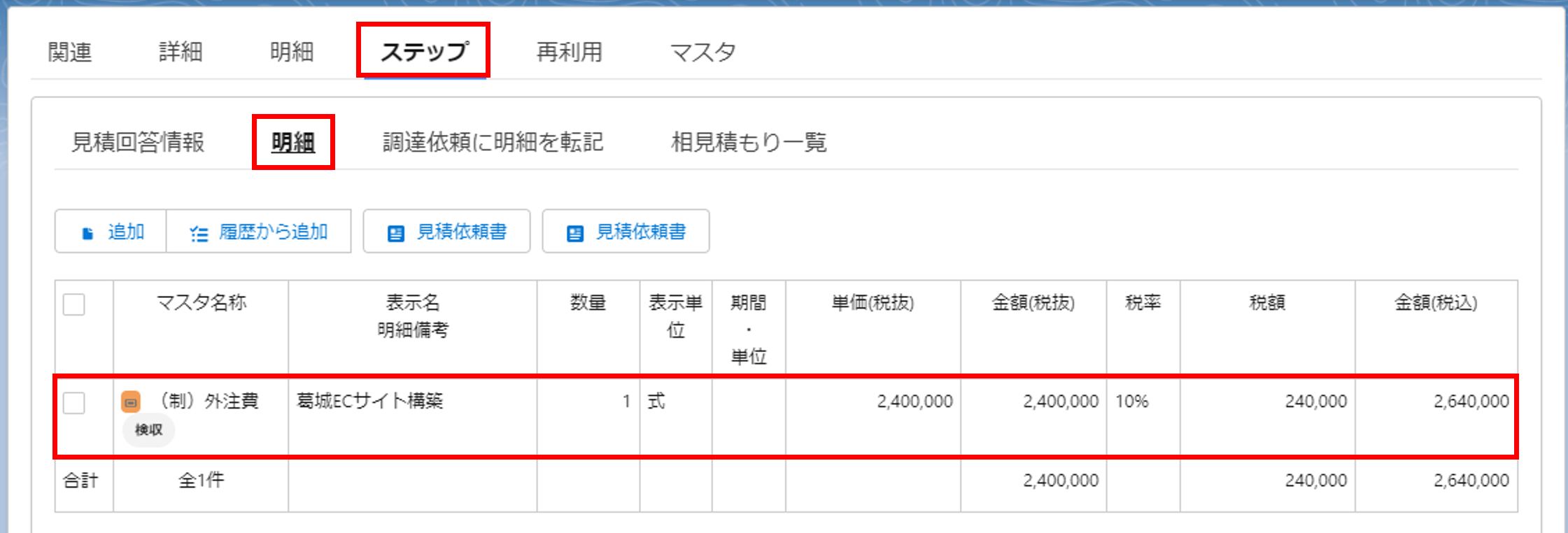Screen dimensions: 1568x533
Task: Open the 詳細 tab
Action: point(181,52)
